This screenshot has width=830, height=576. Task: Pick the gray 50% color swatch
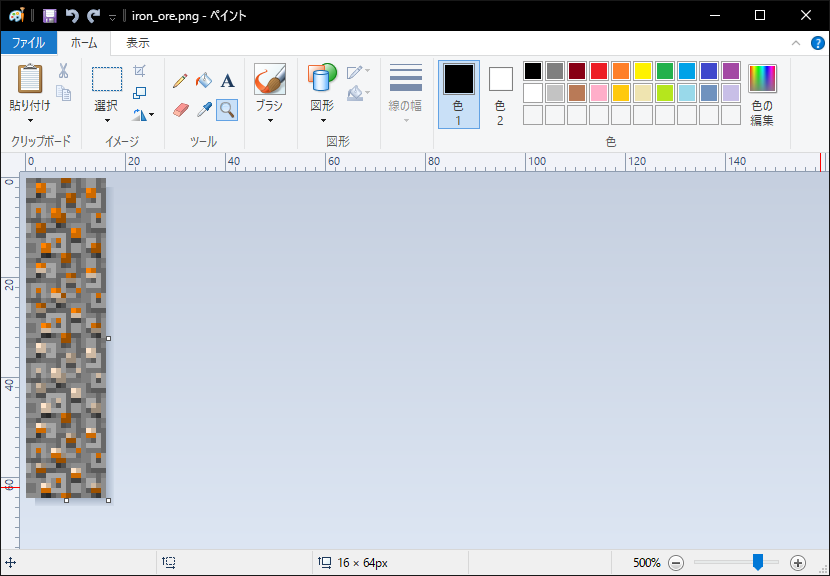pyautogui.click(x=555, y=70)
